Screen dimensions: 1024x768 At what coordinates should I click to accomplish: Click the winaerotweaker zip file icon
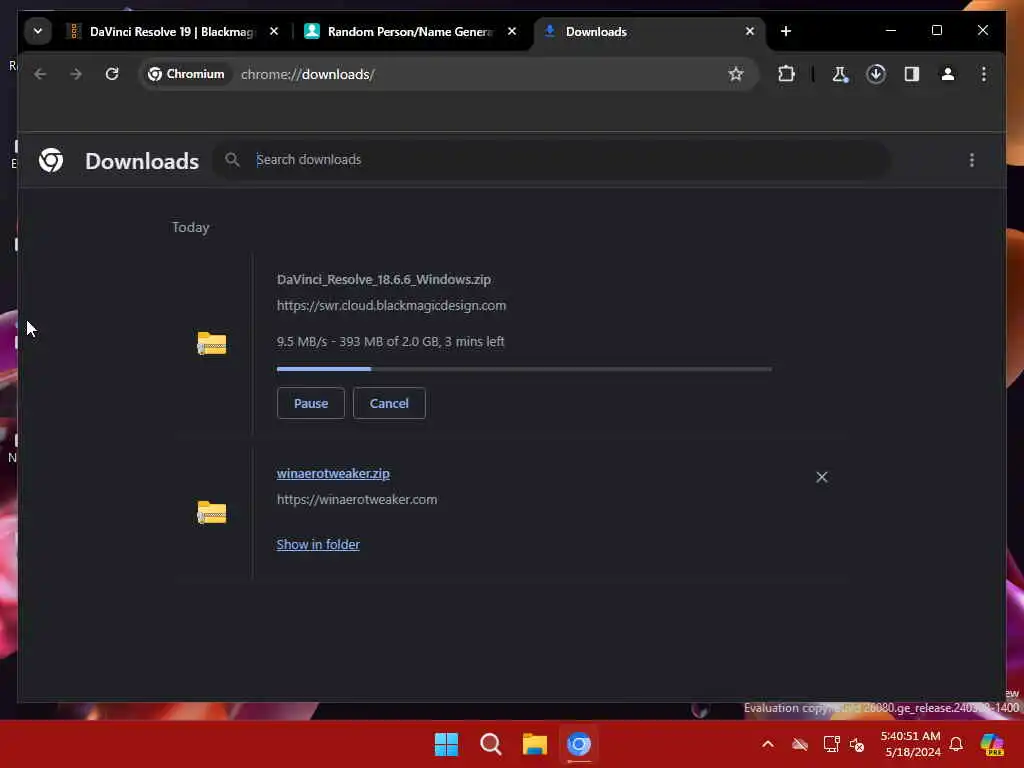click(x=212, y=513)
